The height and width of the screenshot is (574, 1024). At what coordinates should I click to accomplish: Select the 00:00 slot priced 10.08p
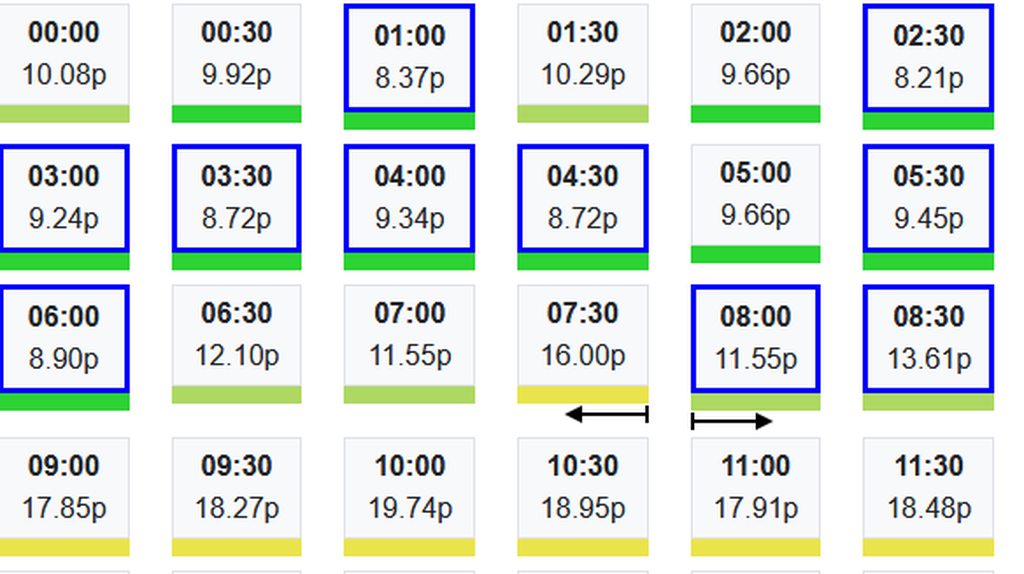point(64,54)
